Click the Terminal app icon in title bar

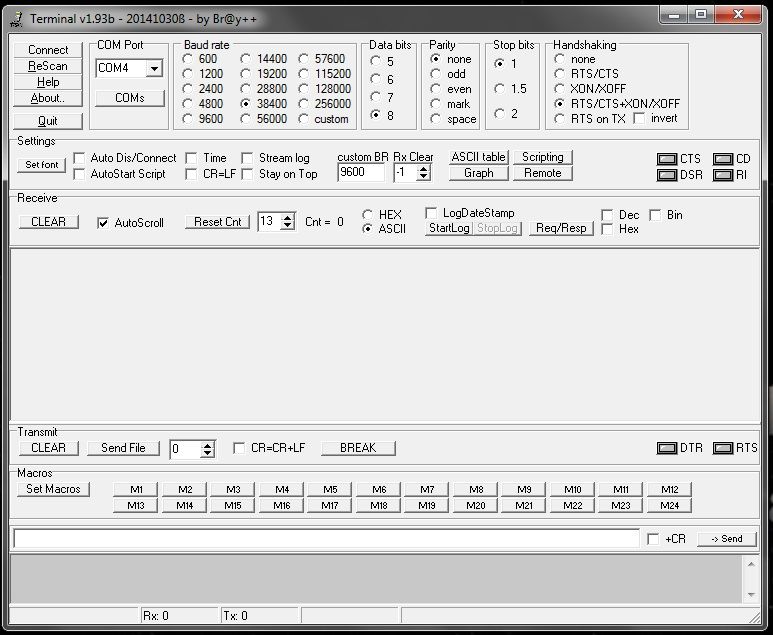click(16, 19)
